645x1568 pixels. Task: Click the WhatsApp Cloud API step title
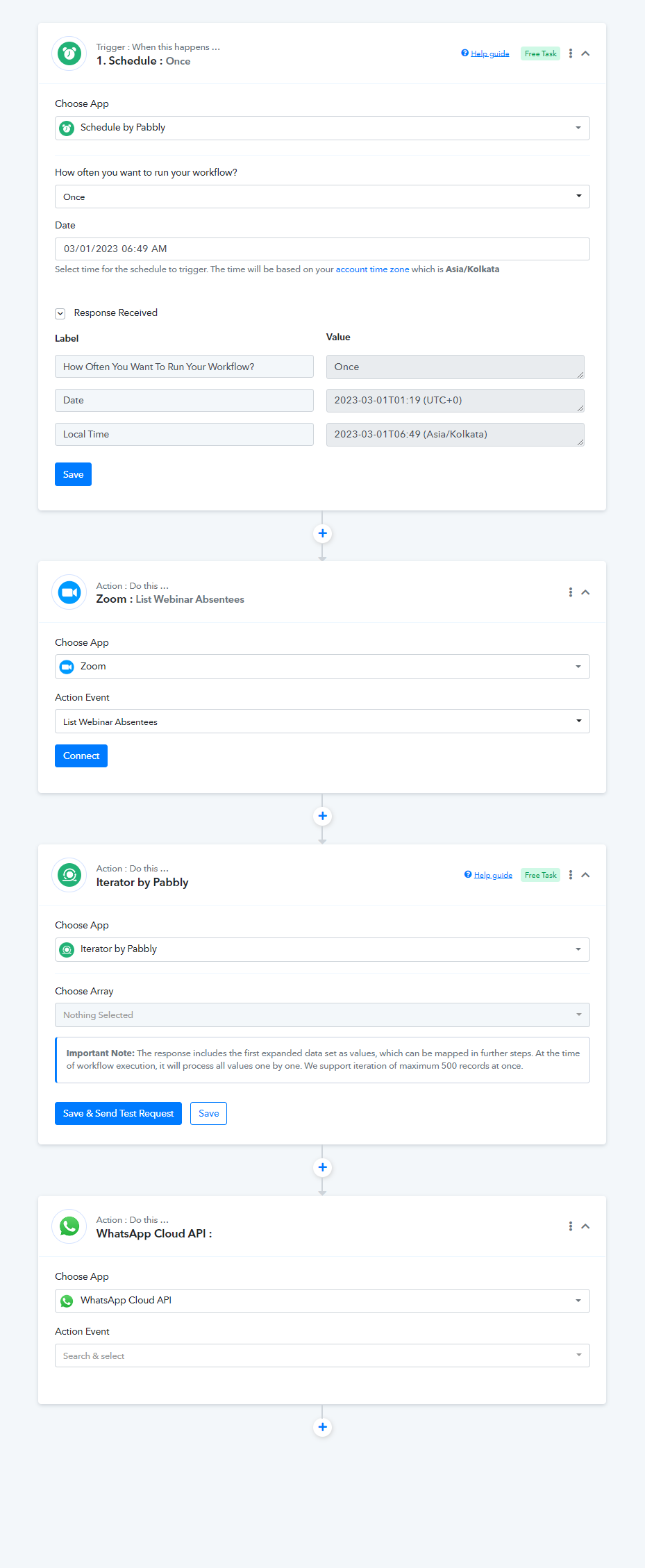click(154, 1234)
